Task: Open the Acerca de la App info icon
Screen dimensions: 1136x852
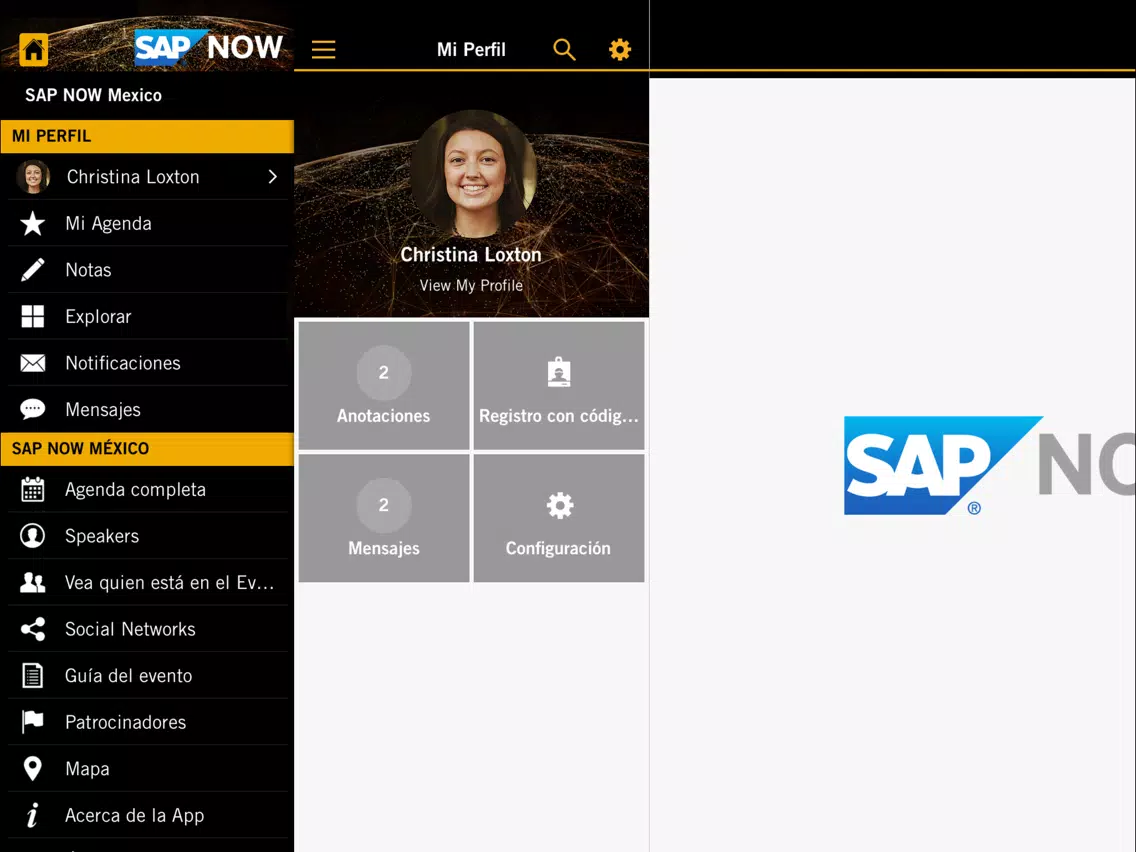Action: 33,815
